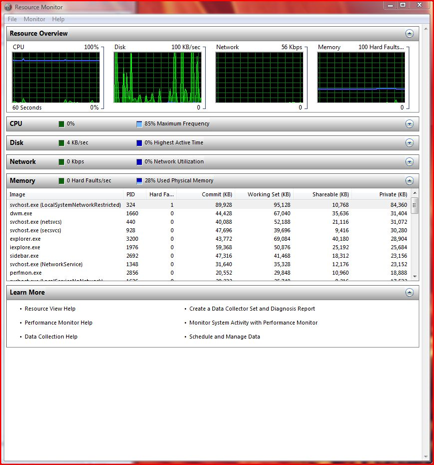Click the green Network 0 Kbps square
The image size is (434, 465).
(61, 162)
